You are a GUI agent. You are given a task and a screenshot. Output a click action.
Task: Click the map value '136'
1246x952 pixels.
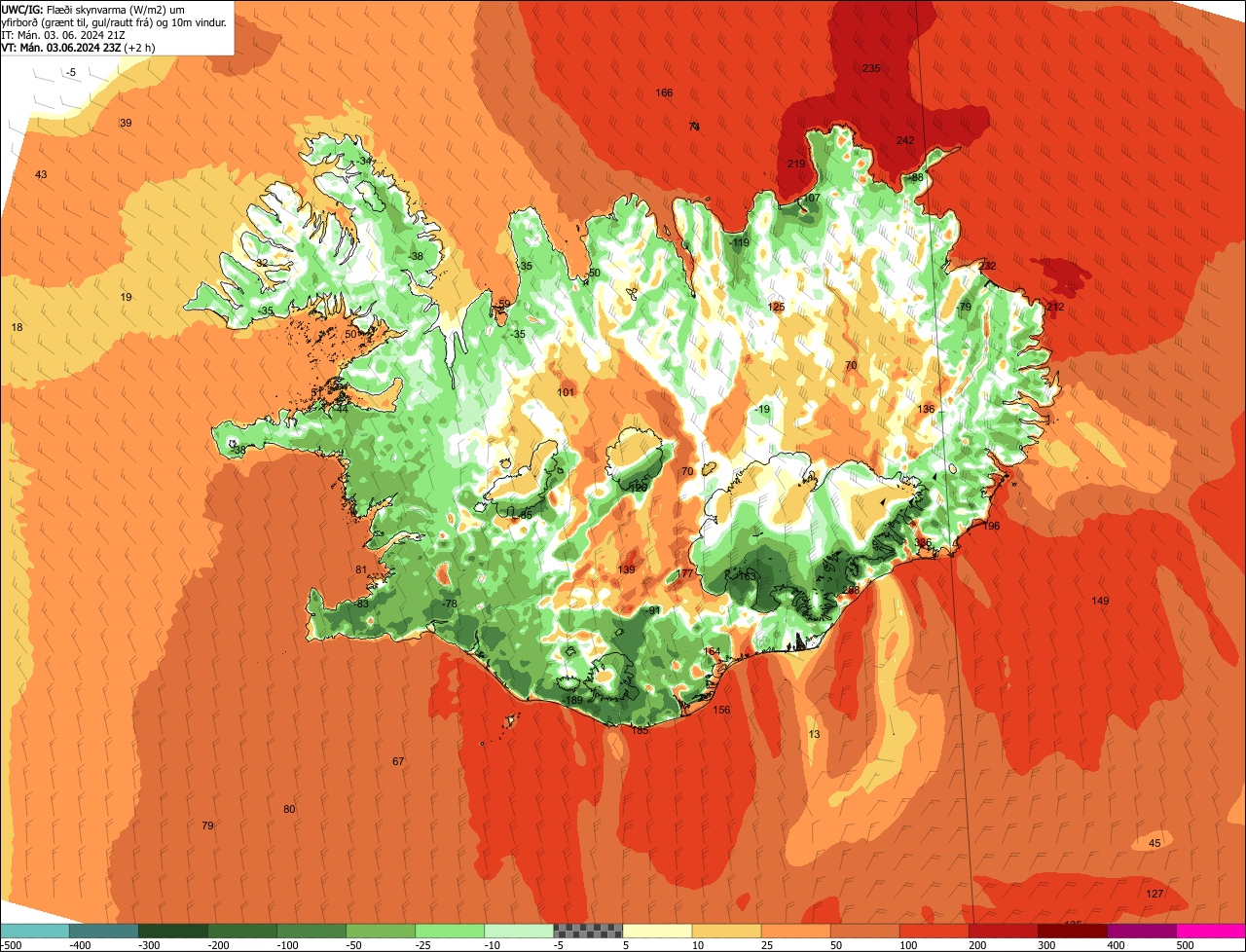(926, 409)
